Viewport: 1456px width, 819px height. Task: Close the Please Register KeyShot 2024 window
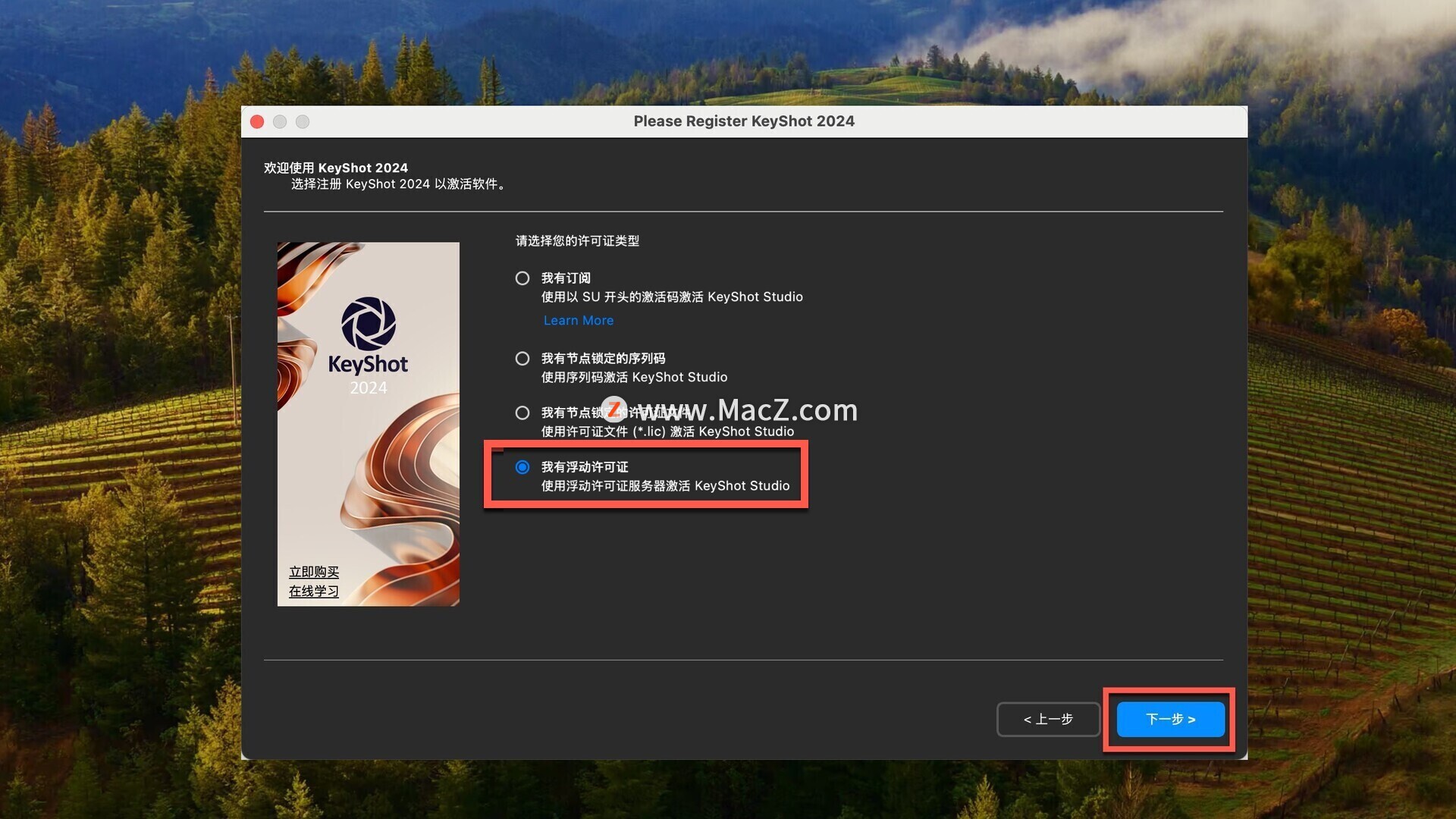pos(257,121)
